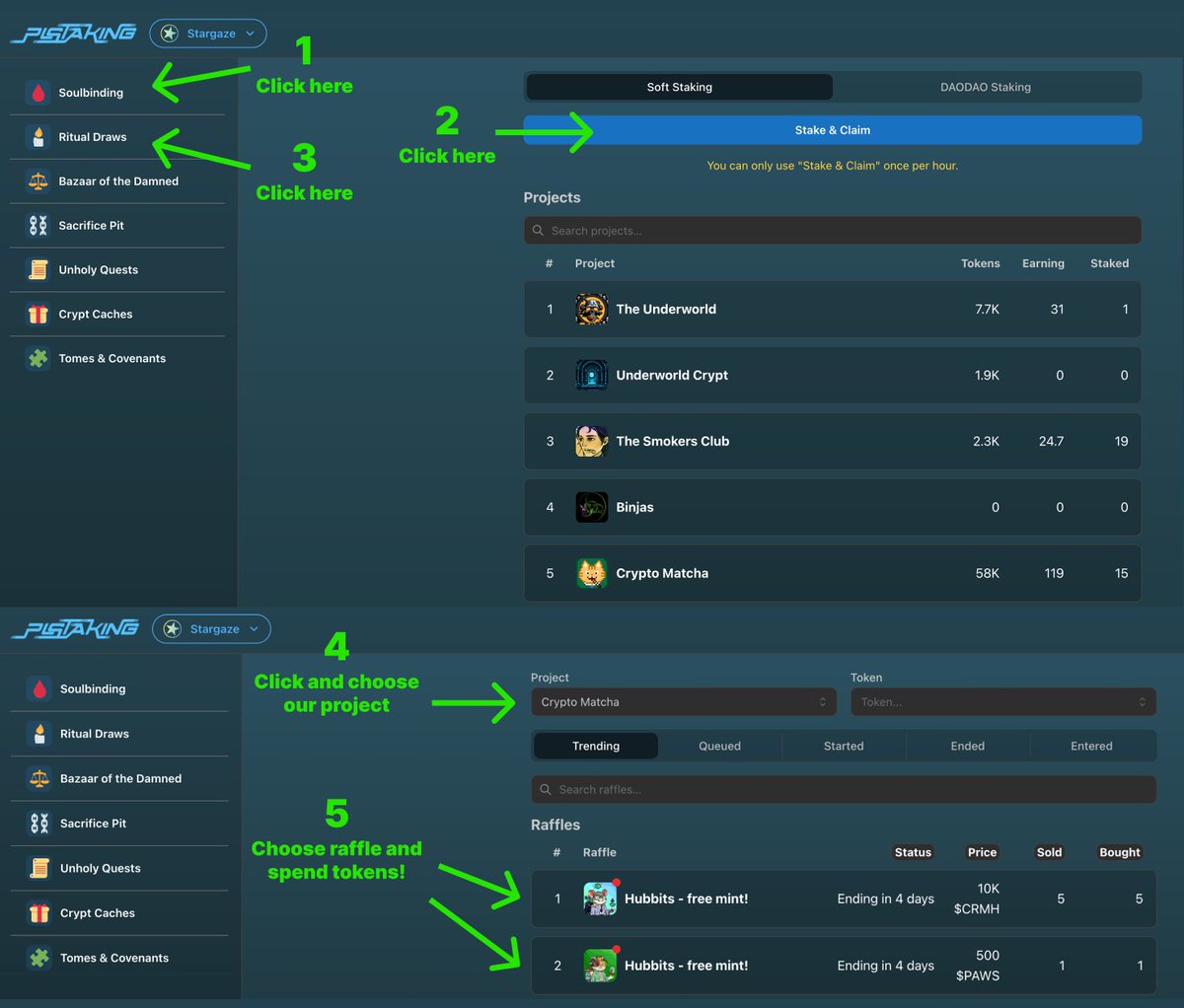
Task: Click Crypto Matcha project avatar in Projects list
Action: click(592, 573)
